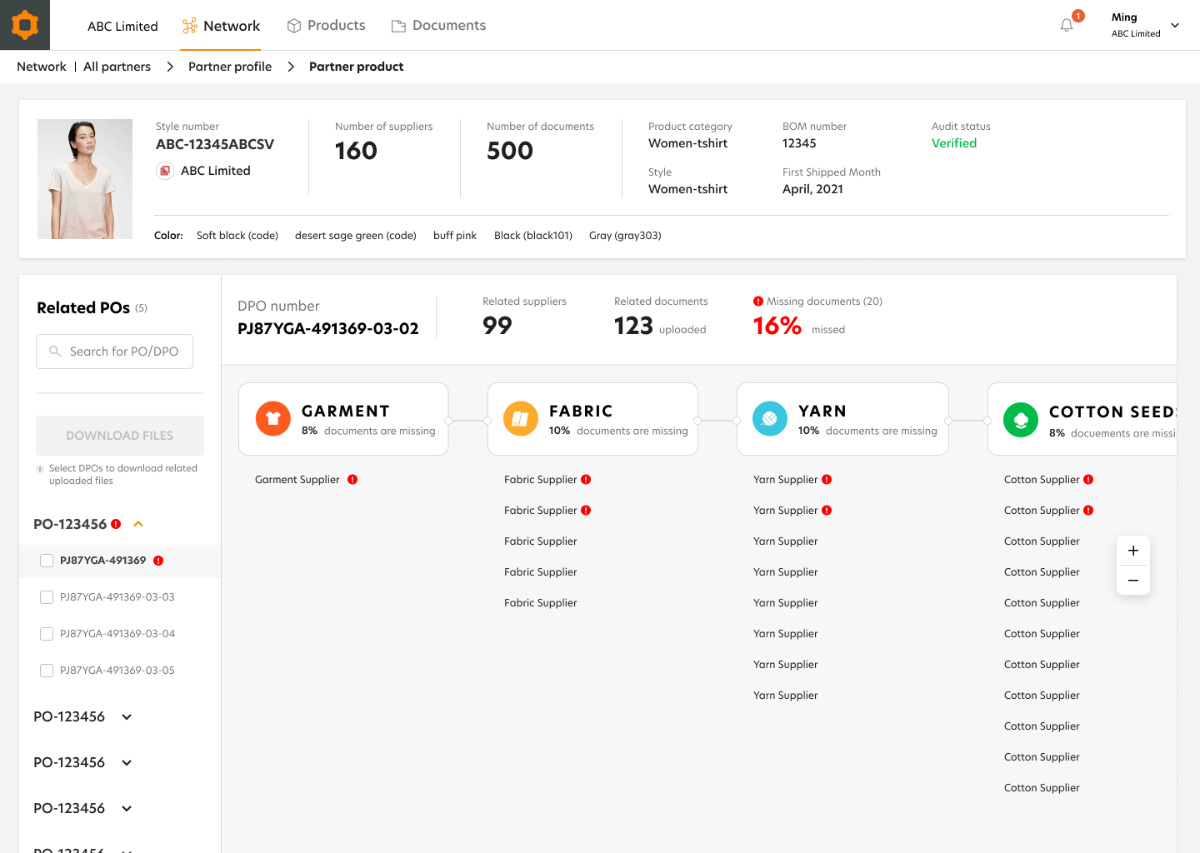Image resolution: width=1200 pixels, height=853 pixels.
Task: Click the Garment Supplier red alert icon
Action: pyautogui.click(x=352, y=480)
